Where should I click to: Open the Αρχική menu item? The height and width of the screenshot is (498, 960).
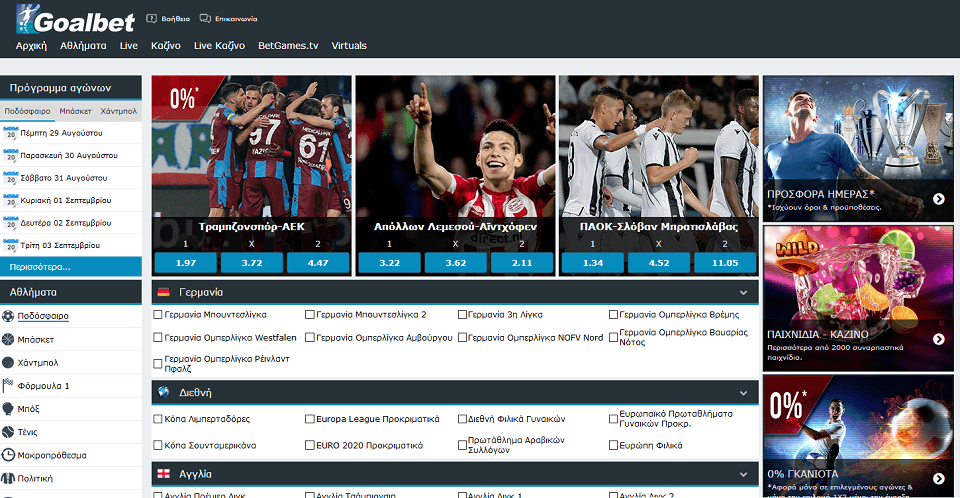point(31,46)
